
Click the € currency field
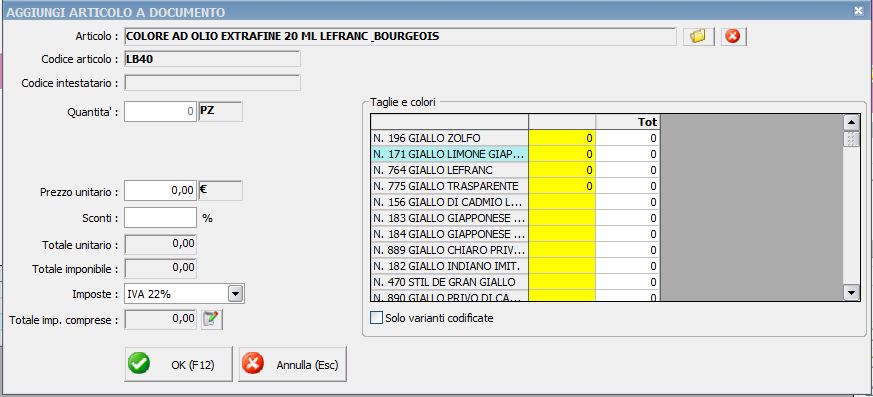click(x=220, y=190)
